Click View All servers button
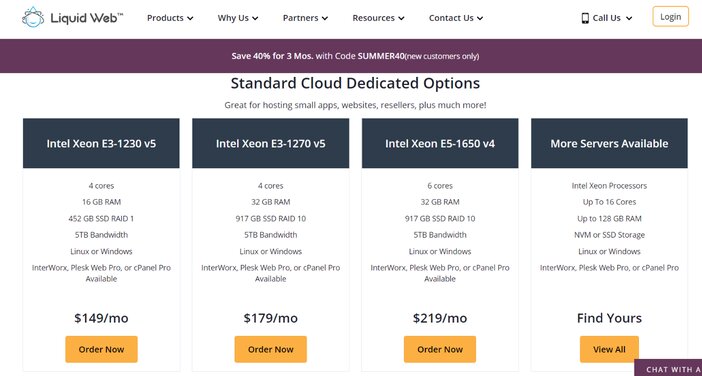Screen dimensions: 702x376 (609, 349)
